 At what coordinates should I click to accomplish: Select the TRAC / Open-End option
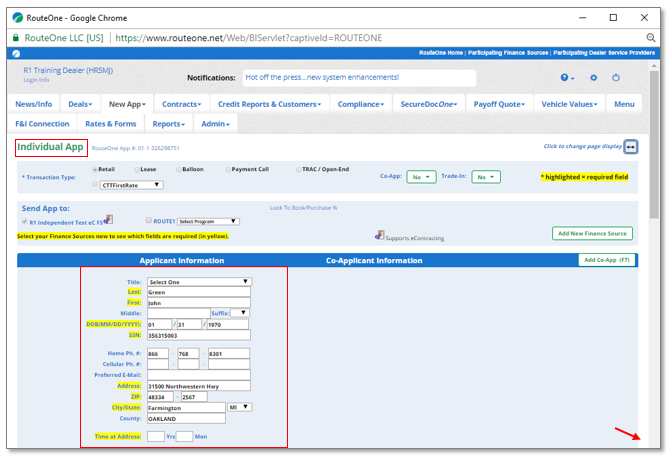point(299,169)
